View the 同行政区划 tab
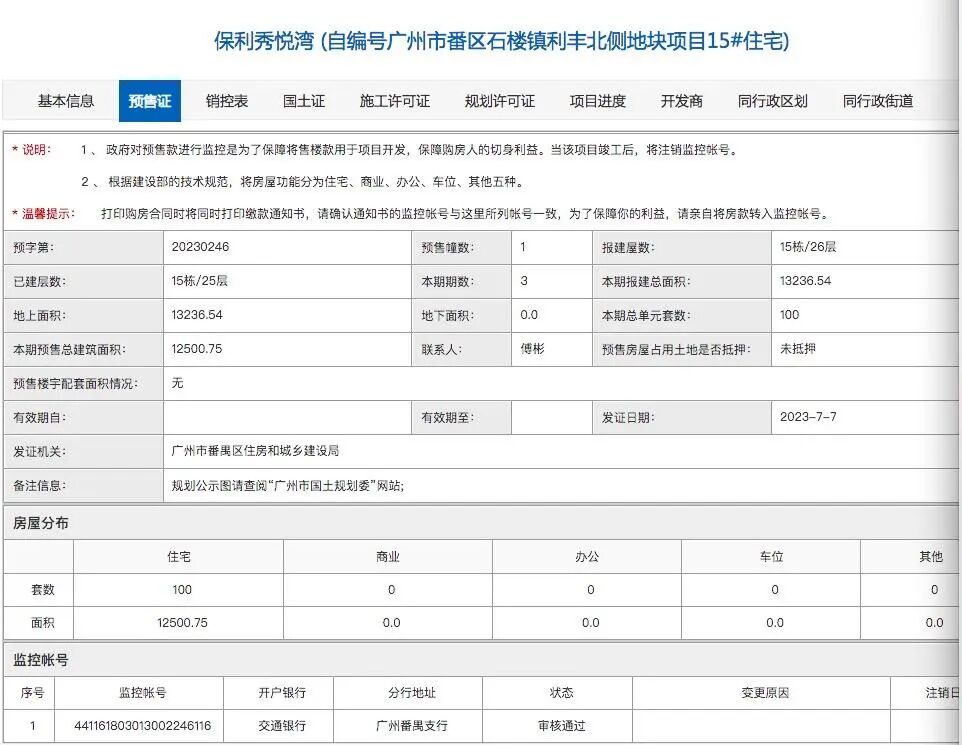Image resolution: width=962 pixels, height=745 pixels. click(771, 100)
